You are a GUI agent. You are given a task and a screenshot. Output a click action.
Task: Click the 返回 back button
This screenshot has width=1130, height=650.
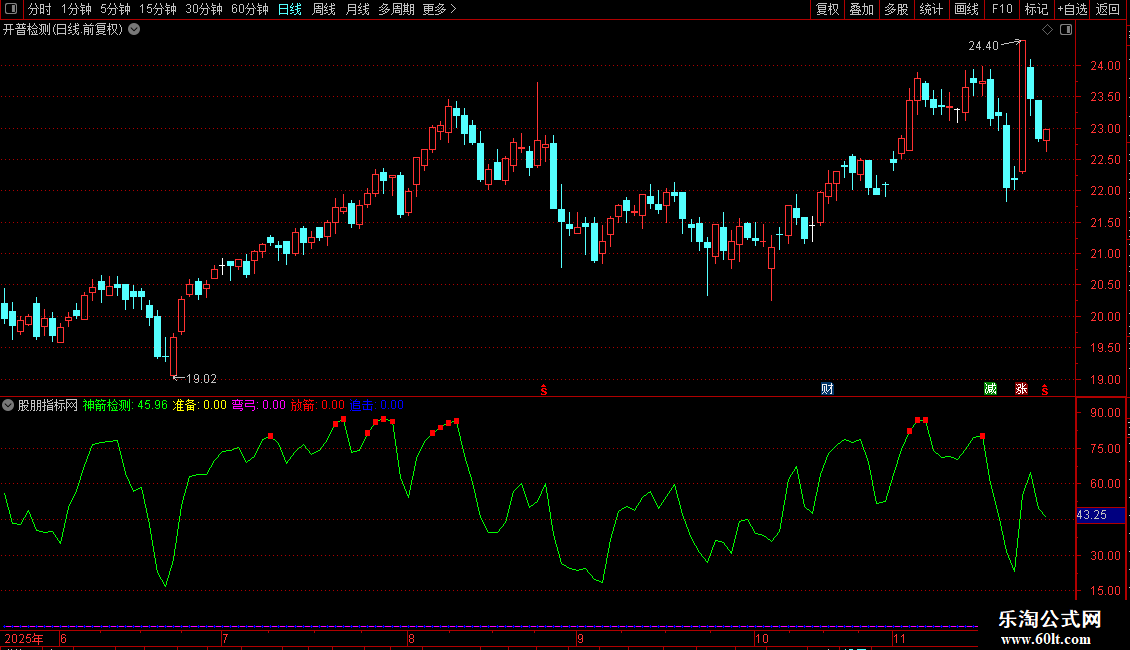click(x=1108, y=9)
